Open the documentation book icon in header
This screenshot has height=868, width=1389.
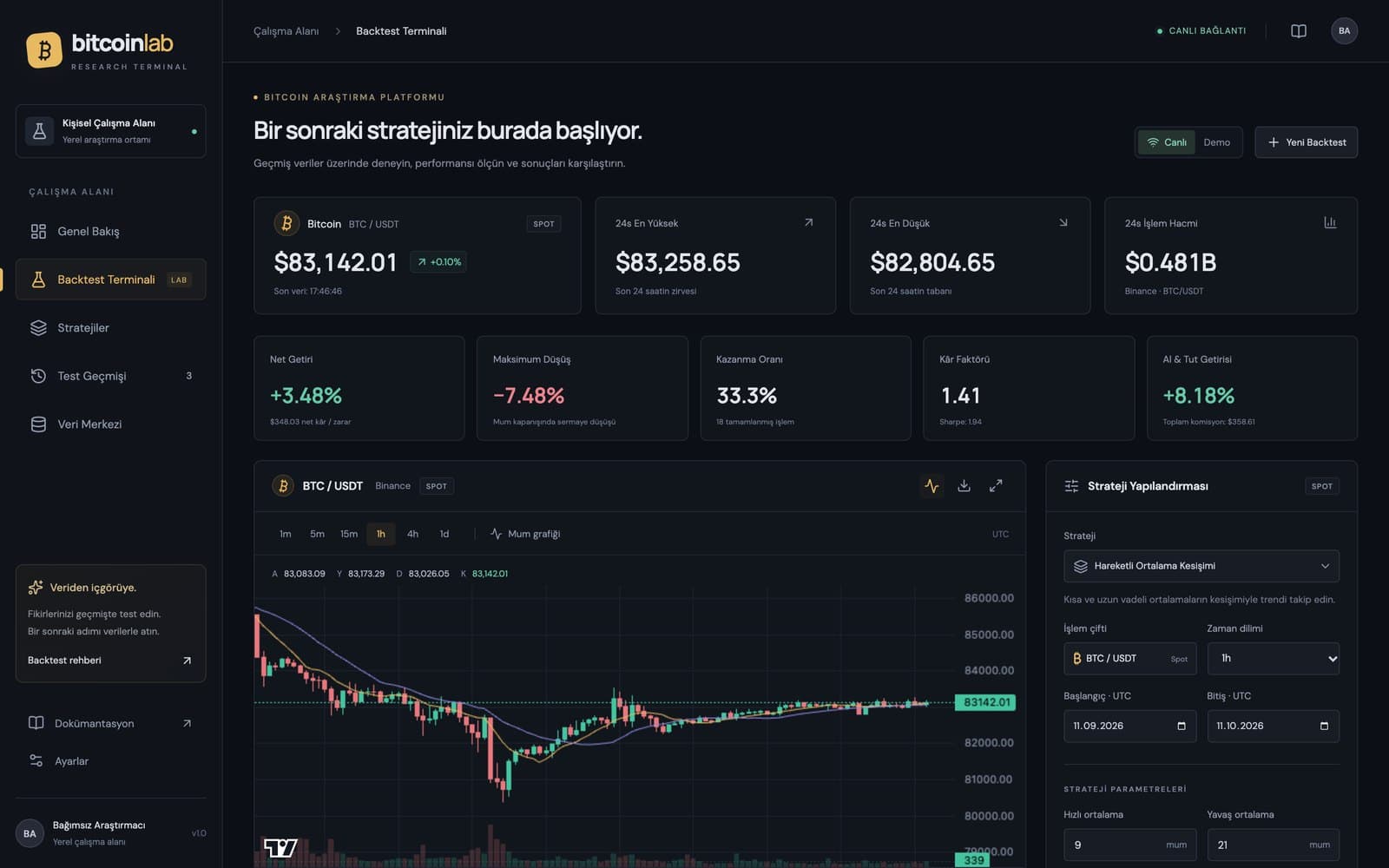click(x=1299, y=31)
